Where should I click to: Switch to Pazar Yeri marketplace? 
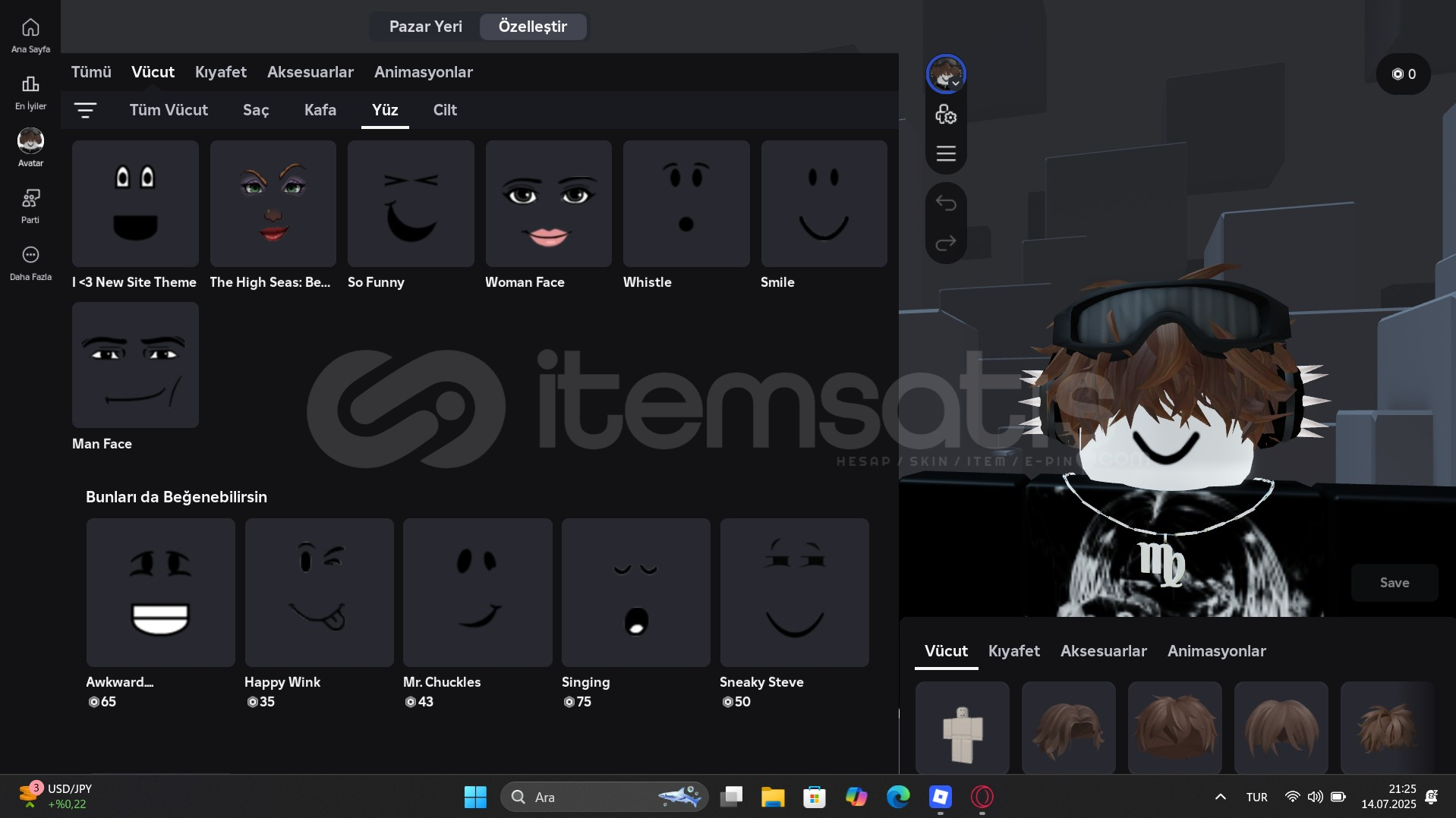pyautogui.click(x=425, y=27)
